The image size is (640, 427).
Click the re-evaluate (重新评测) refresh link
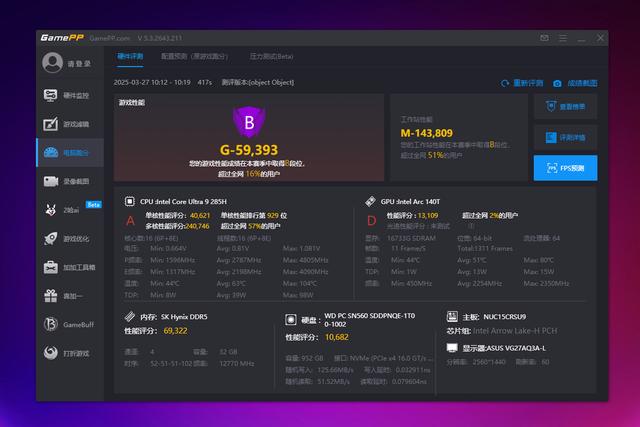(x=522, y=83)
